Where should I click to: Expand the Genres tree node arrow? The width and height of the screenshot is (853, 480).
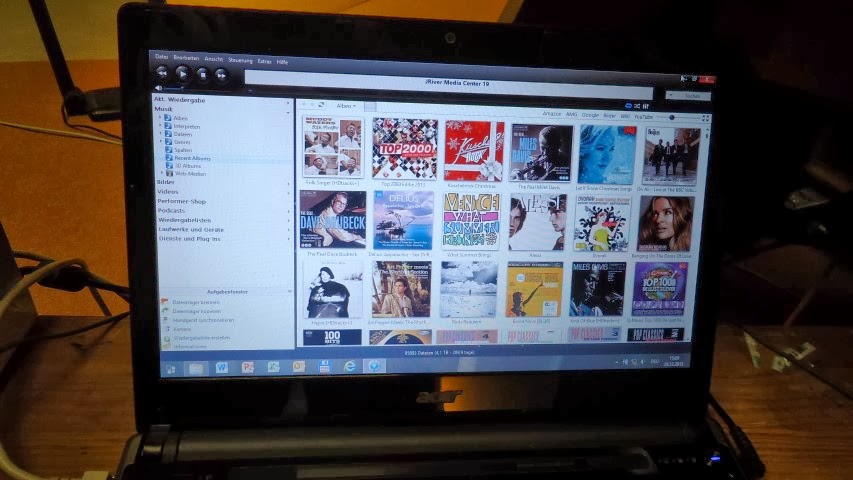161,141
